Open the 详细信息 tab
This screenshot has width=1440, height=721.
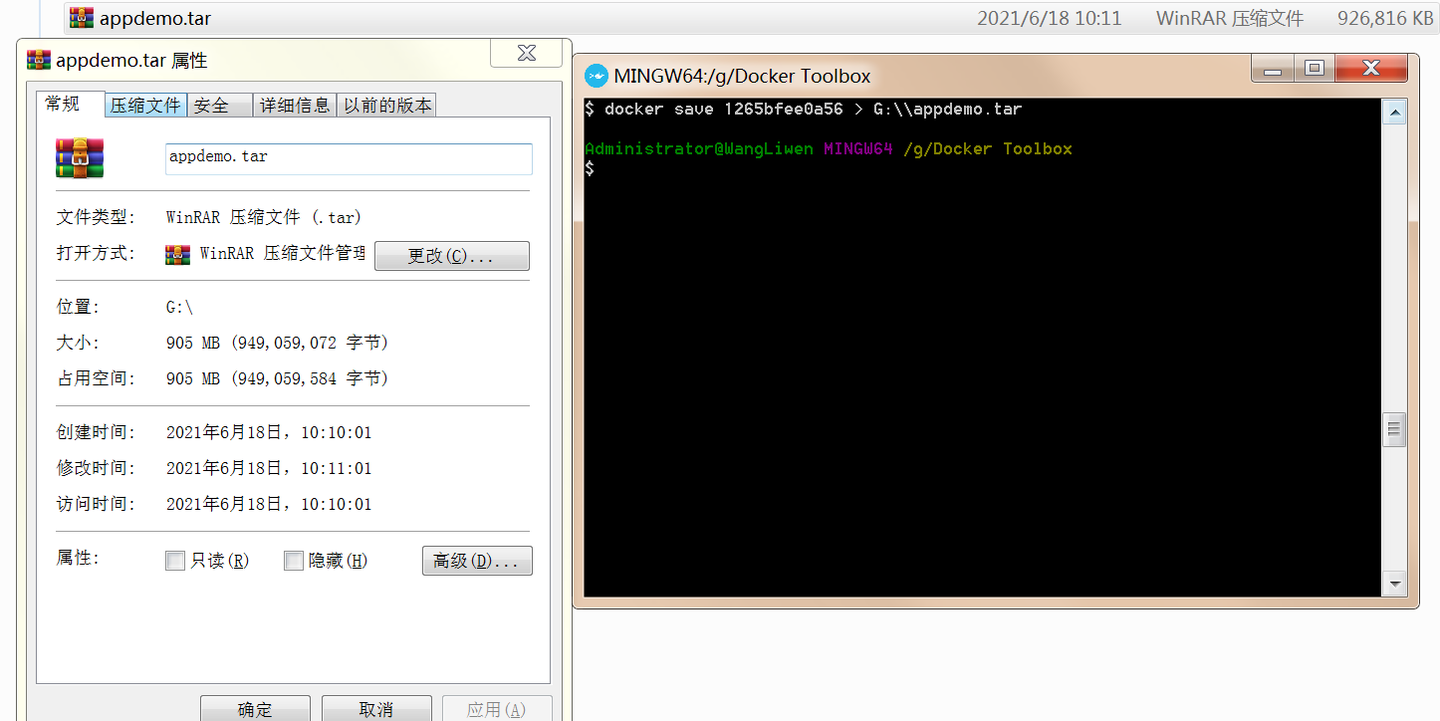pos(295,105)
